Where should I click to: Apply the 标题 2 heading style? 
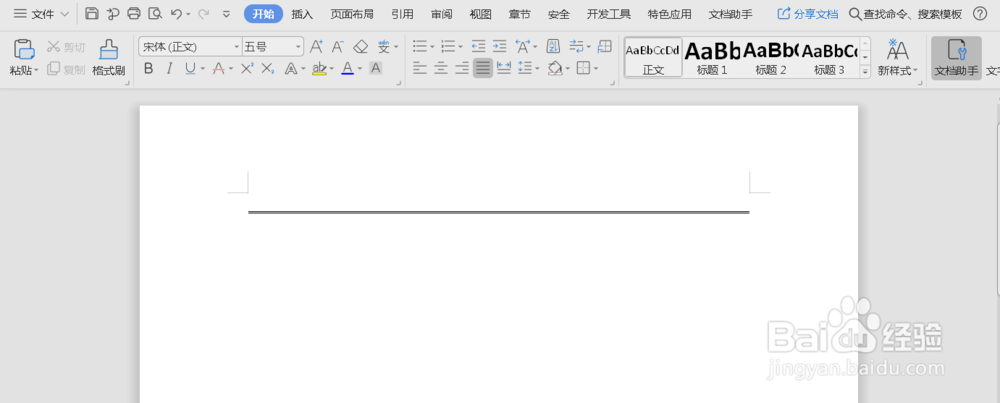[770, 57]
